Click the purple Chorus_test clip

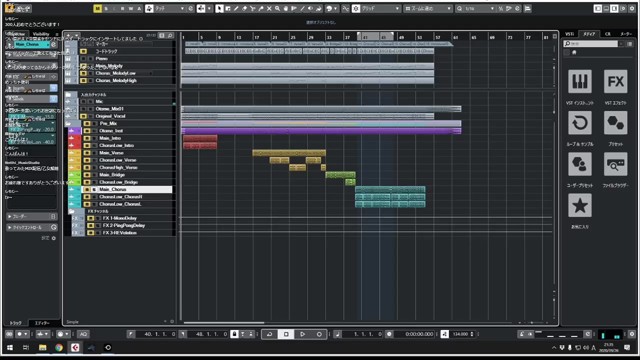[x=321, y=131]
